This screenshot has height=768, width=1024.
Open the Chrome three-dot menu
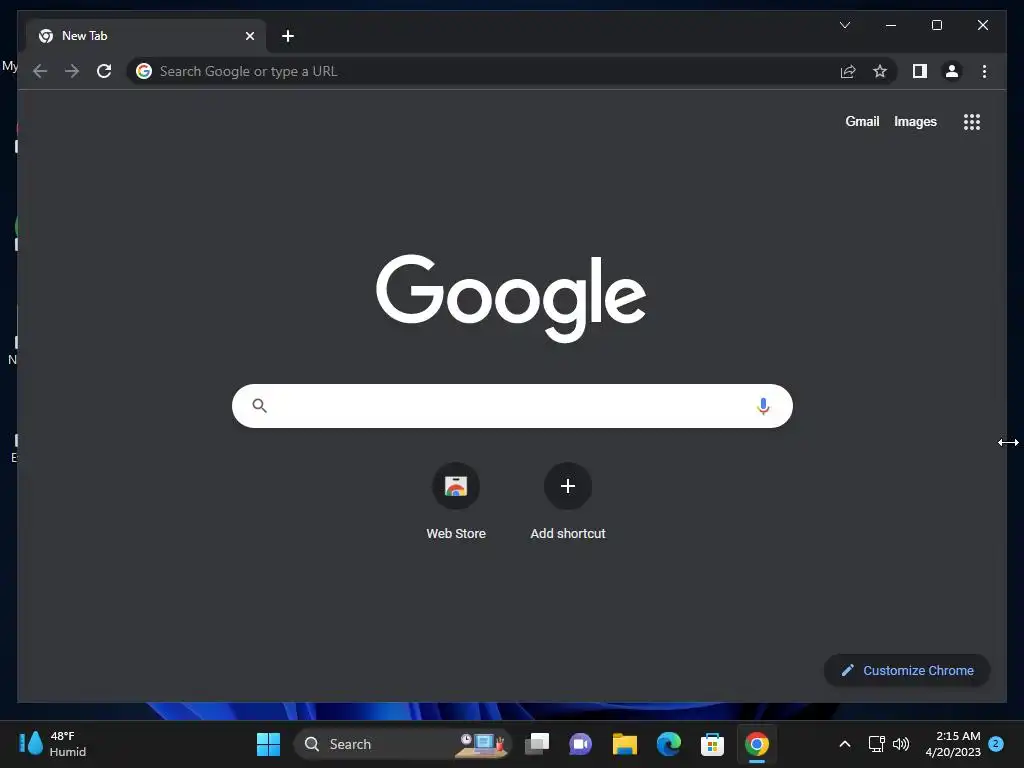coord(984,71)
